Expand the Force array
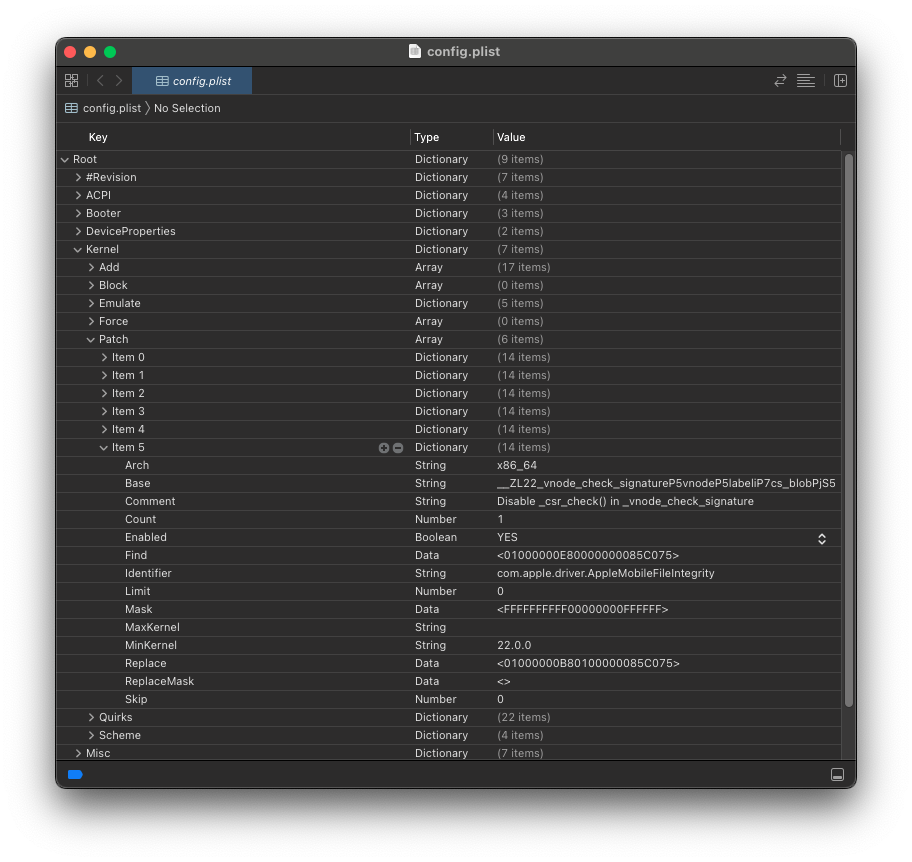 point(91,322)
